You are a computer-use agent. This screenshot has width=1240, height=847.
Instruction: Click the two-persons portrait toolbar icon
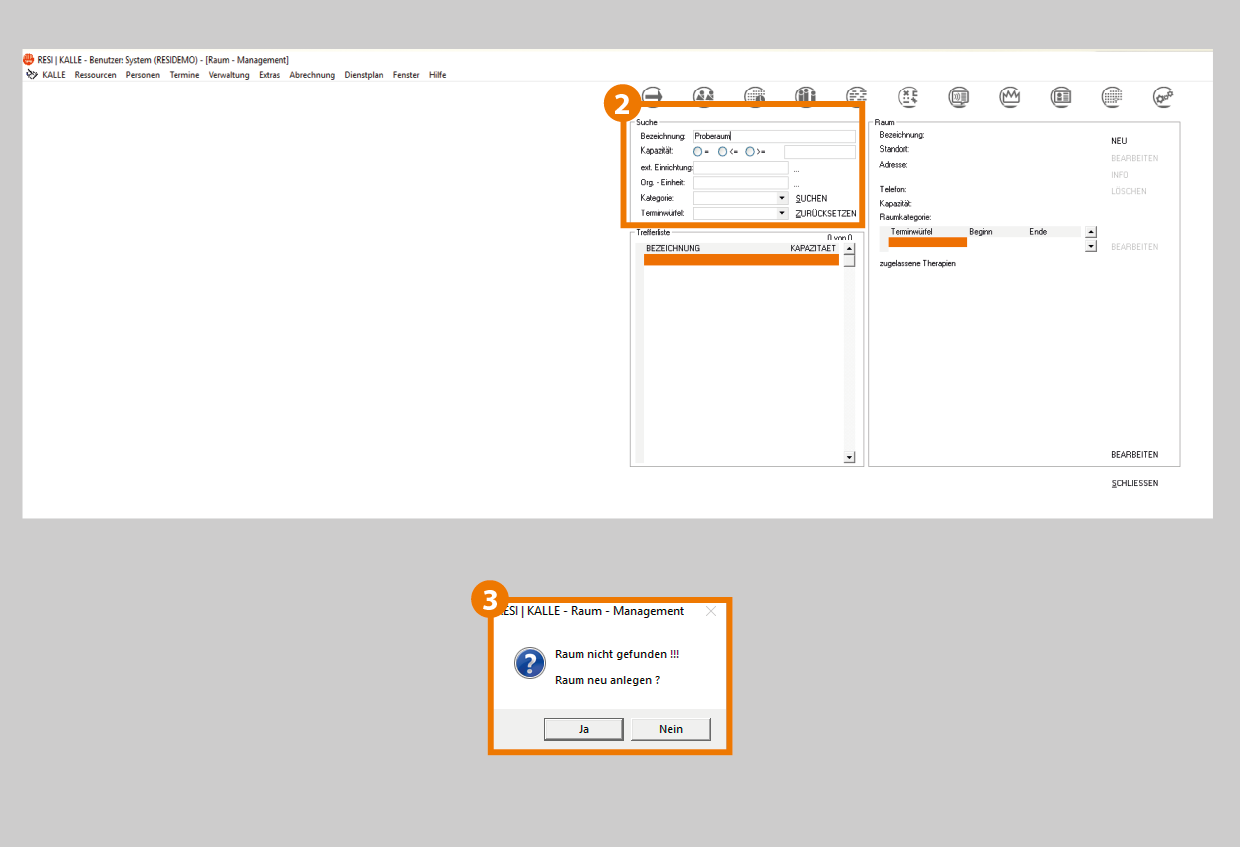click(x=704, y=96)
